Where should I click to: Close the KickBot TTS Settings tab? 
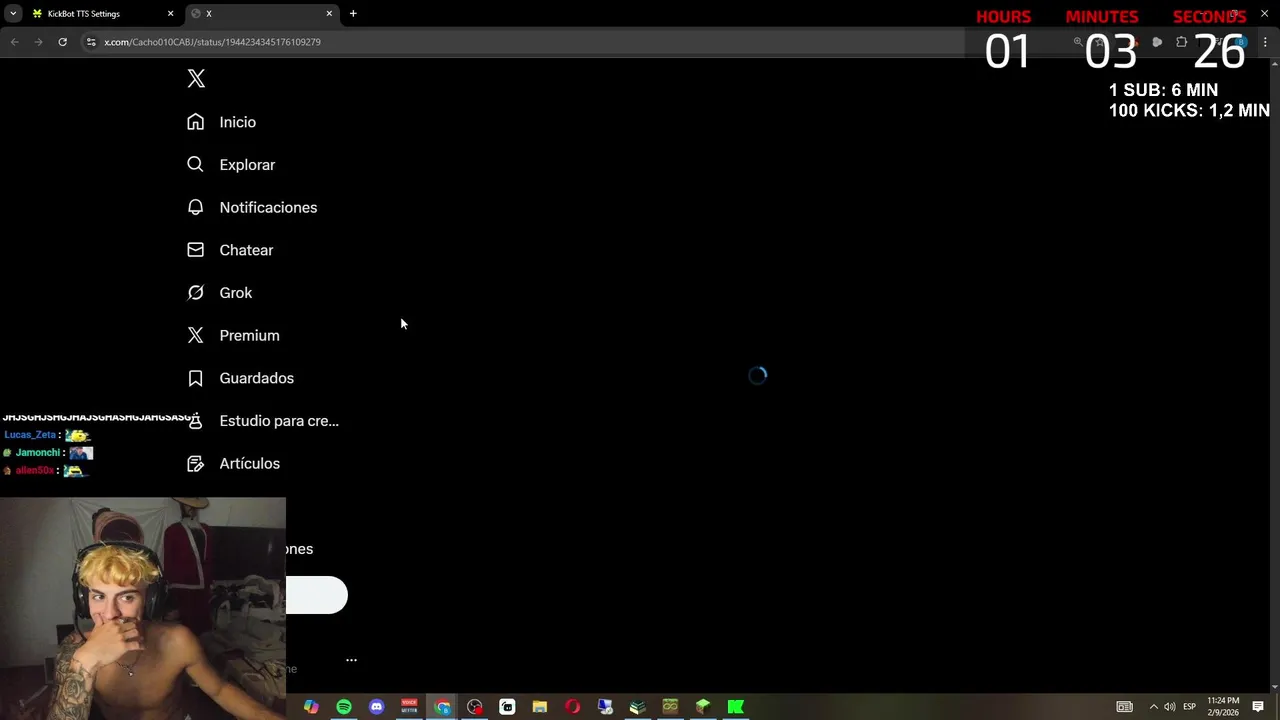pos(170,14)
